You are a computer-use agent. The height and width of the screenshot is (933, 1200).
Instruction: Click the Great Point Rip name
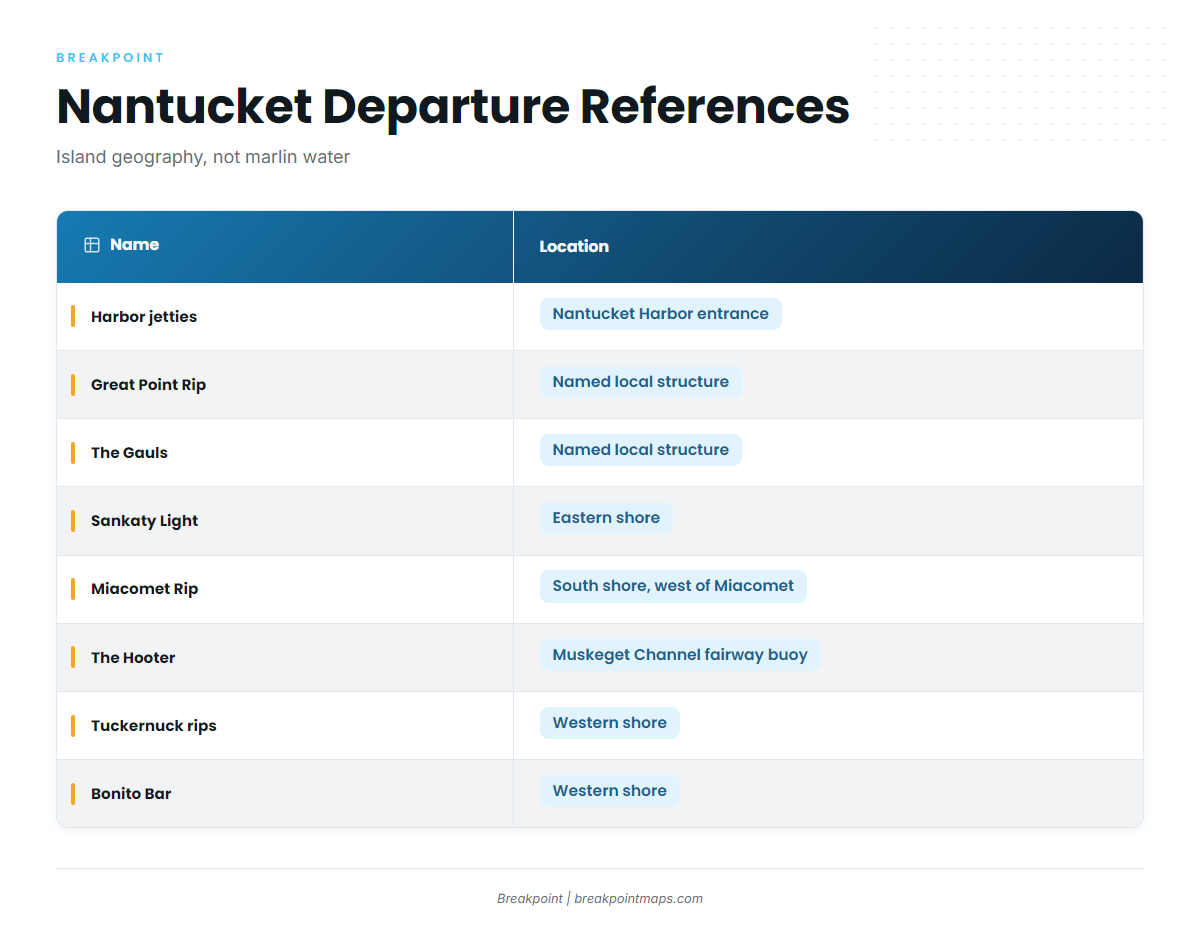[148, 385]
